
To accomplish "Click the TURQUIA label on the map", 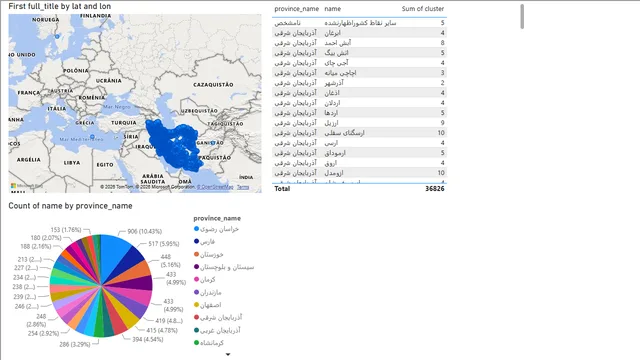I will 124,122.
